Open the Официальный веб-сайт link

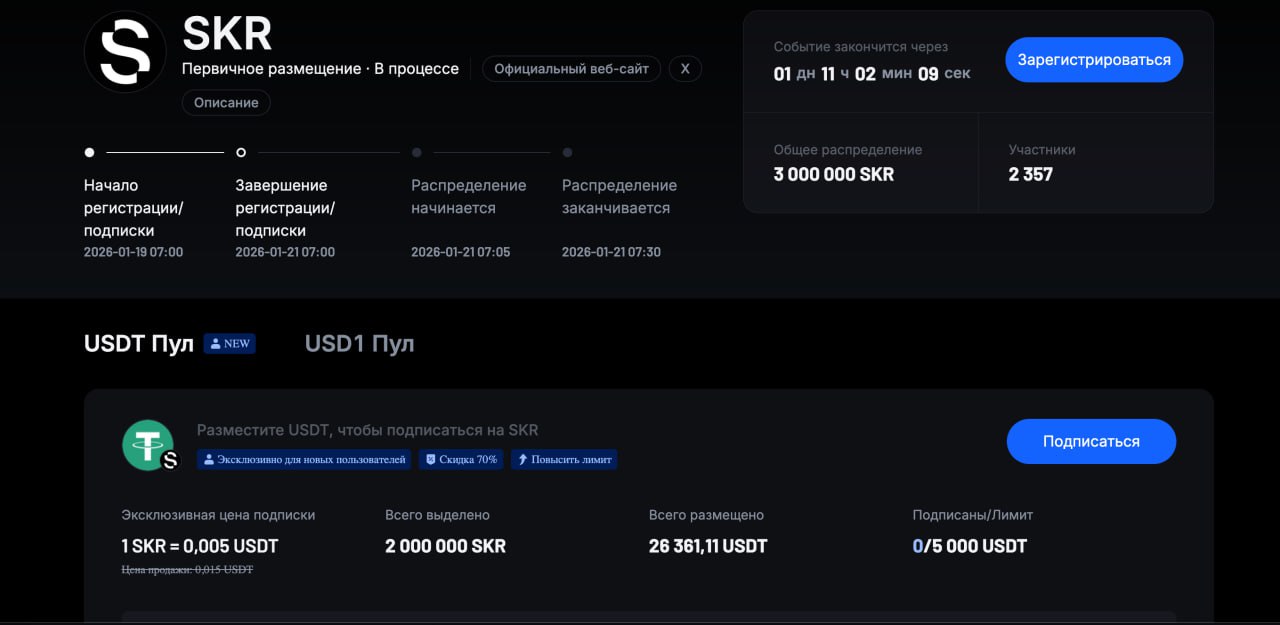[x=571, y=69]
